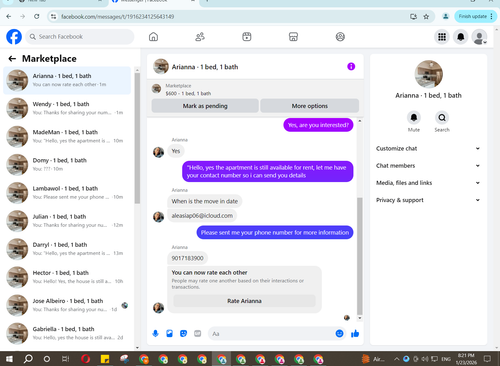Select the Wendy - 1 bed, 1 bath conversation
The height and width of the screenshot is (366, 500).
click(x=67, y=108)
